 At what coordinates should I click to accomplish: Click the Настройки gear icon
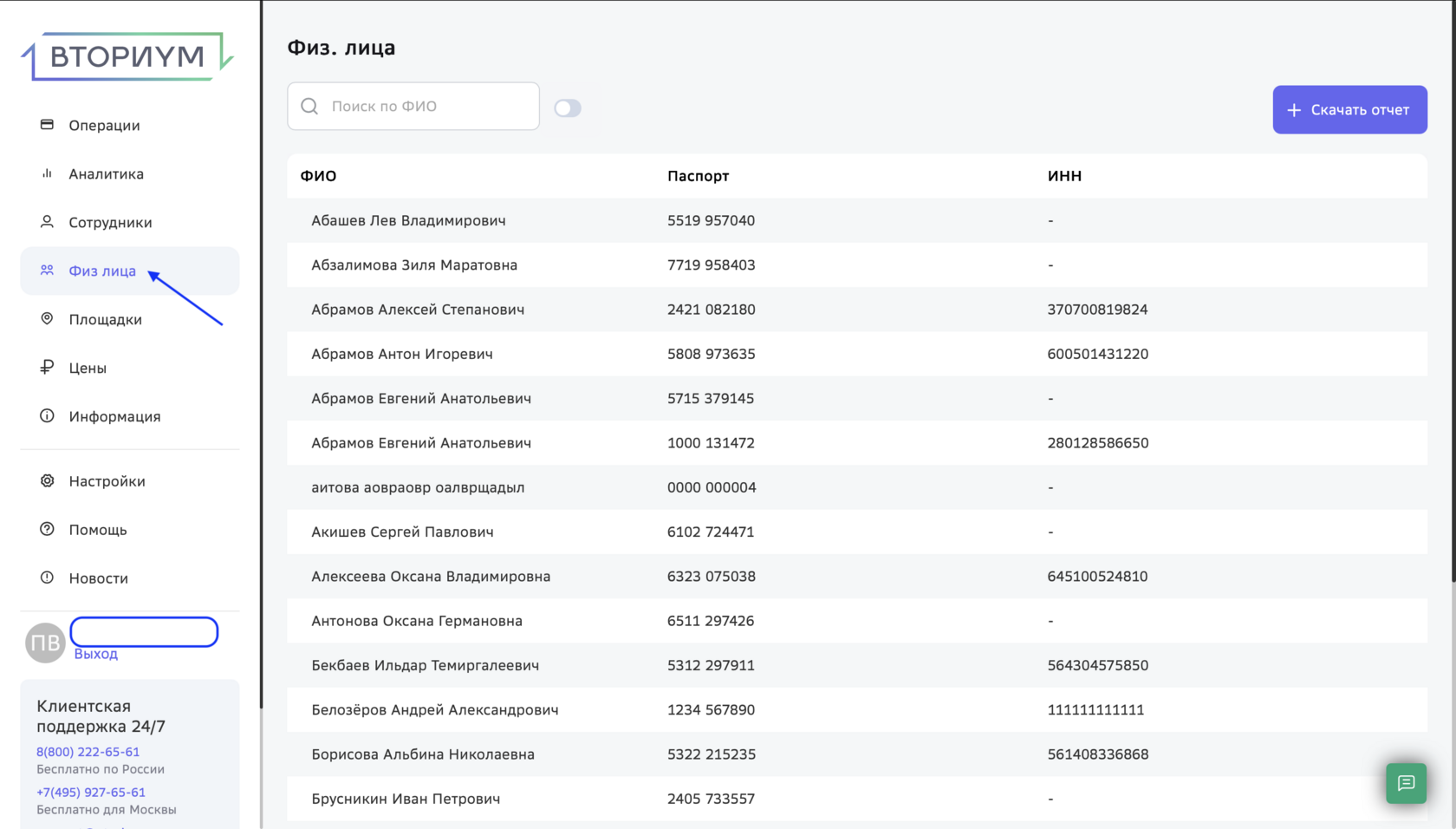pos(47,480)
